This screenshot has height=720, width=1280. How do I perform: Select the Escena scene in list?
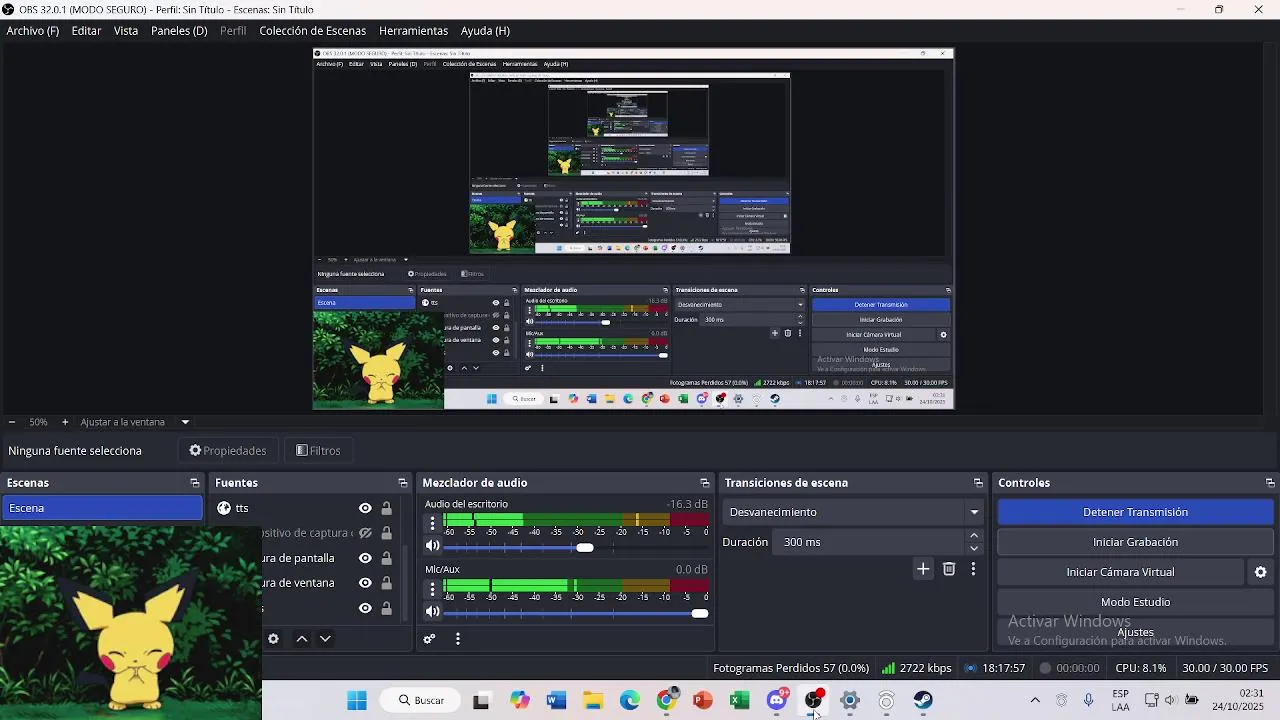101,508
